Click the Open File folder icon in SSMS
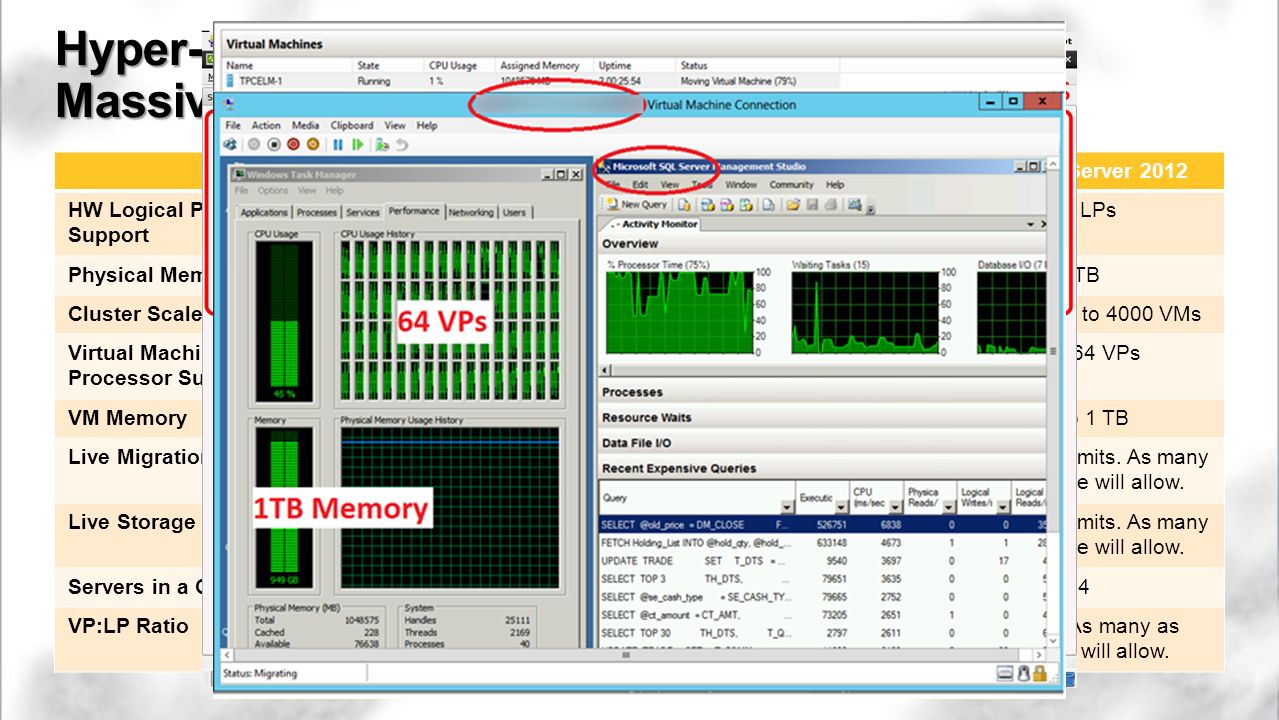The height and width of the screenshot is (720, 1279). pos(793,205)
